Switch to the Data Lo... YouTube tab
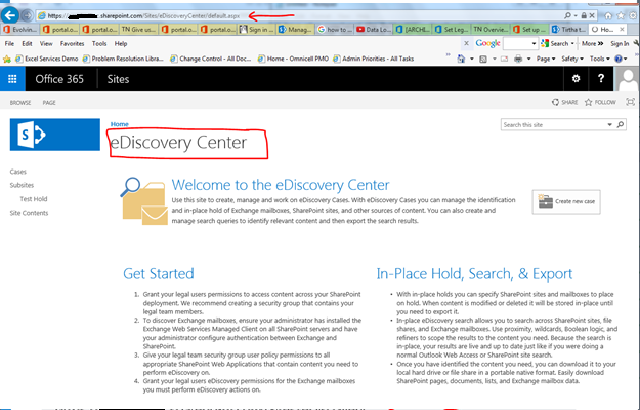Viewport: 640px width, 410px height. pyautogui.click(x=374, y=29)
